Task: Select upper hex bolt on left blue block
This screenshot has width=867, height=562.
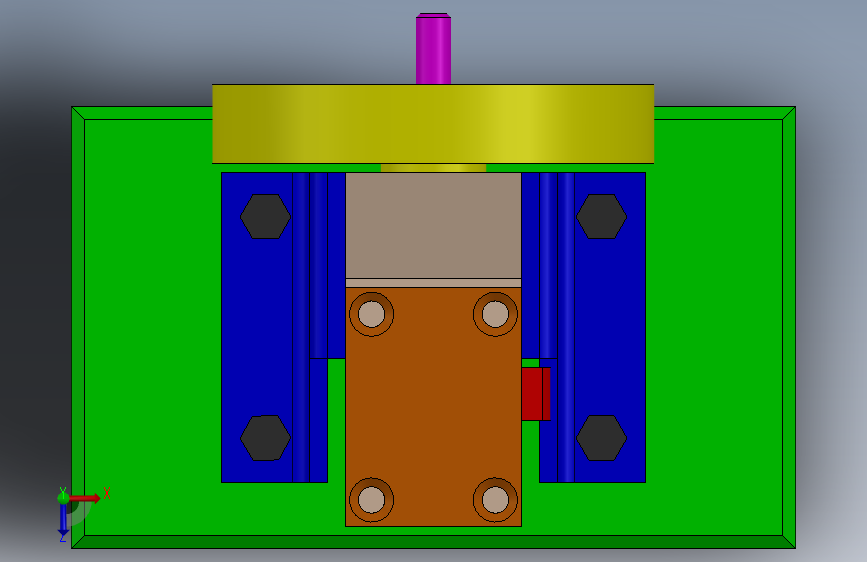Action: tap(265, 216)
